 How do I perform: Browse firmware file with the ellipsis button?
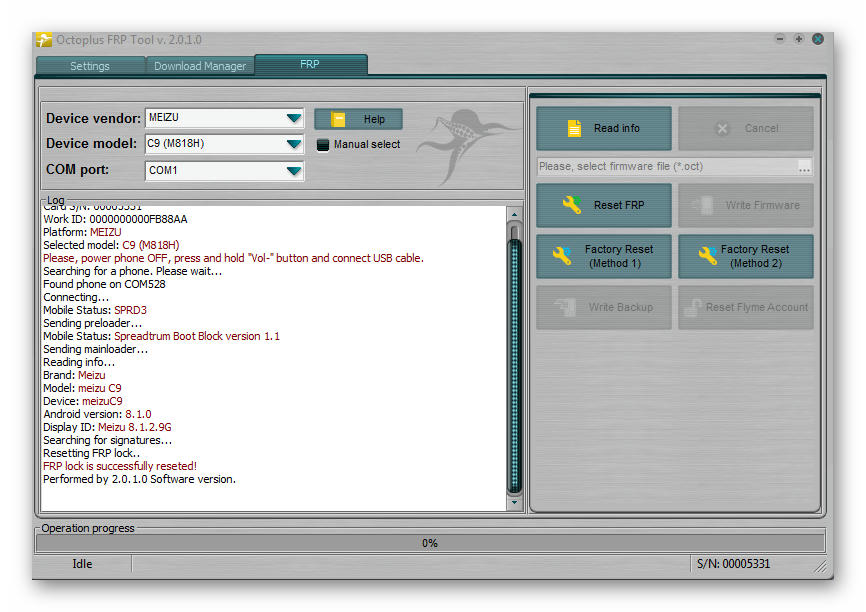point(805,167)
